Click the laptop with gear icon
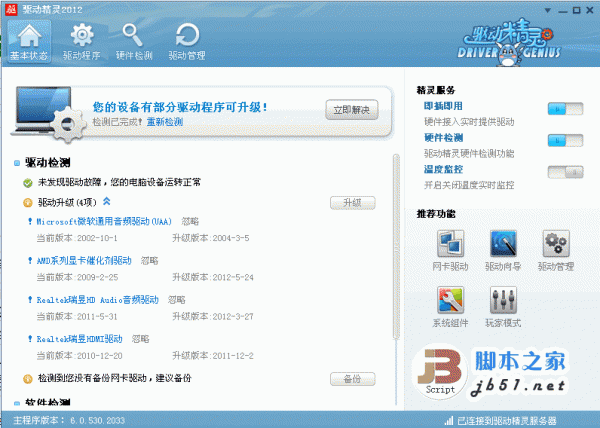The height and width of the screenshot is (428, 600). 48,114
